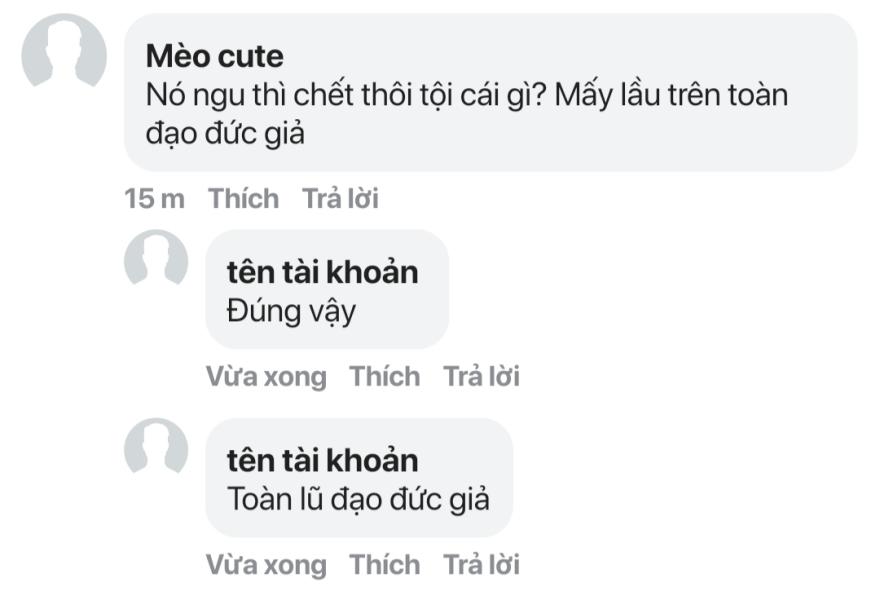The height and width of the screenshot is (600, 880).
Task: Click 'tên tài khoản' name above 'Toàn lũ đạo đức giả'
Action: pos(322,459)
